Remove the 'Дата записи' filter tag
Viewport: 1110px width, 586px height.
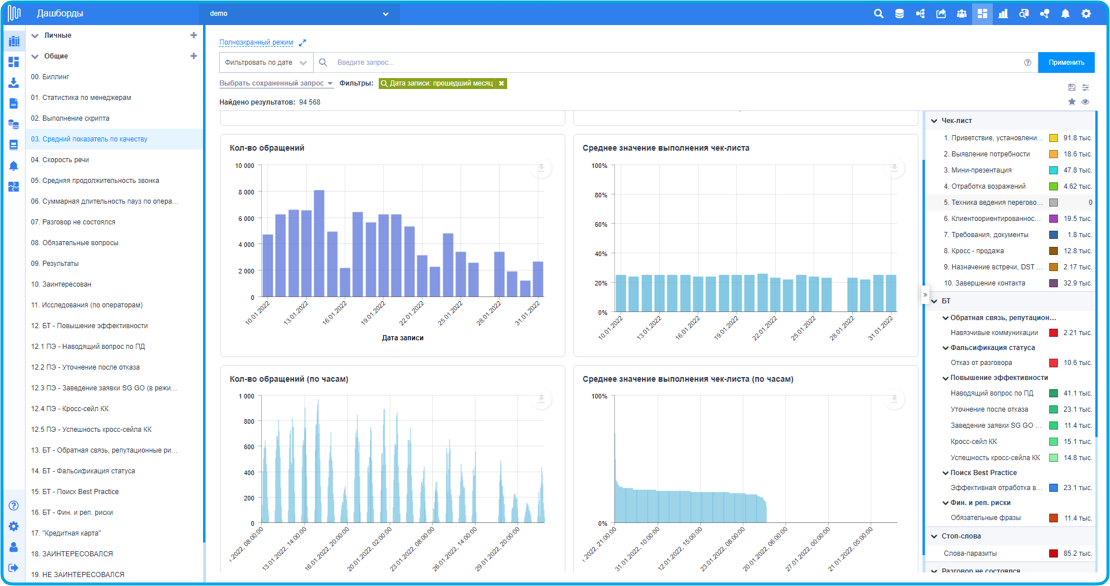point(502,83)
